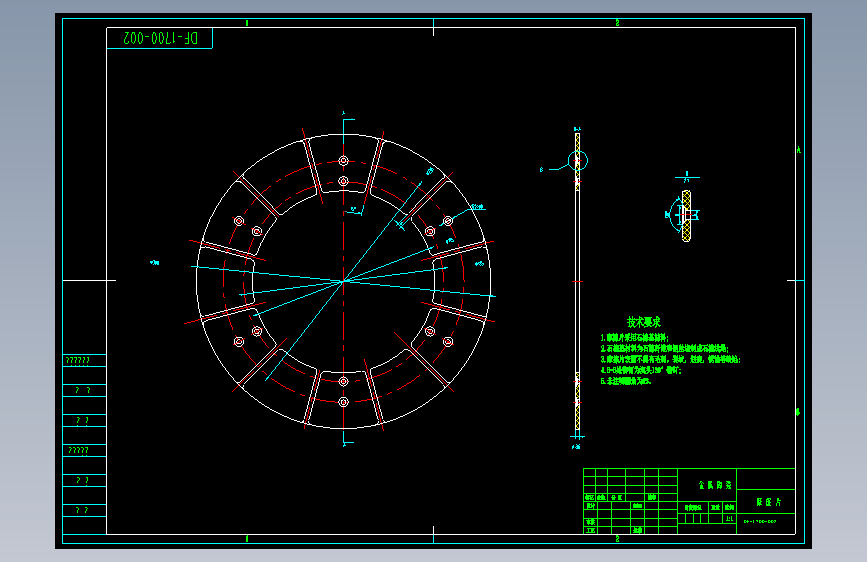The height and width of the screenshot is (562, 867).
Task: Click zone number 1 on bottom border
Action: tap(247, 539)
